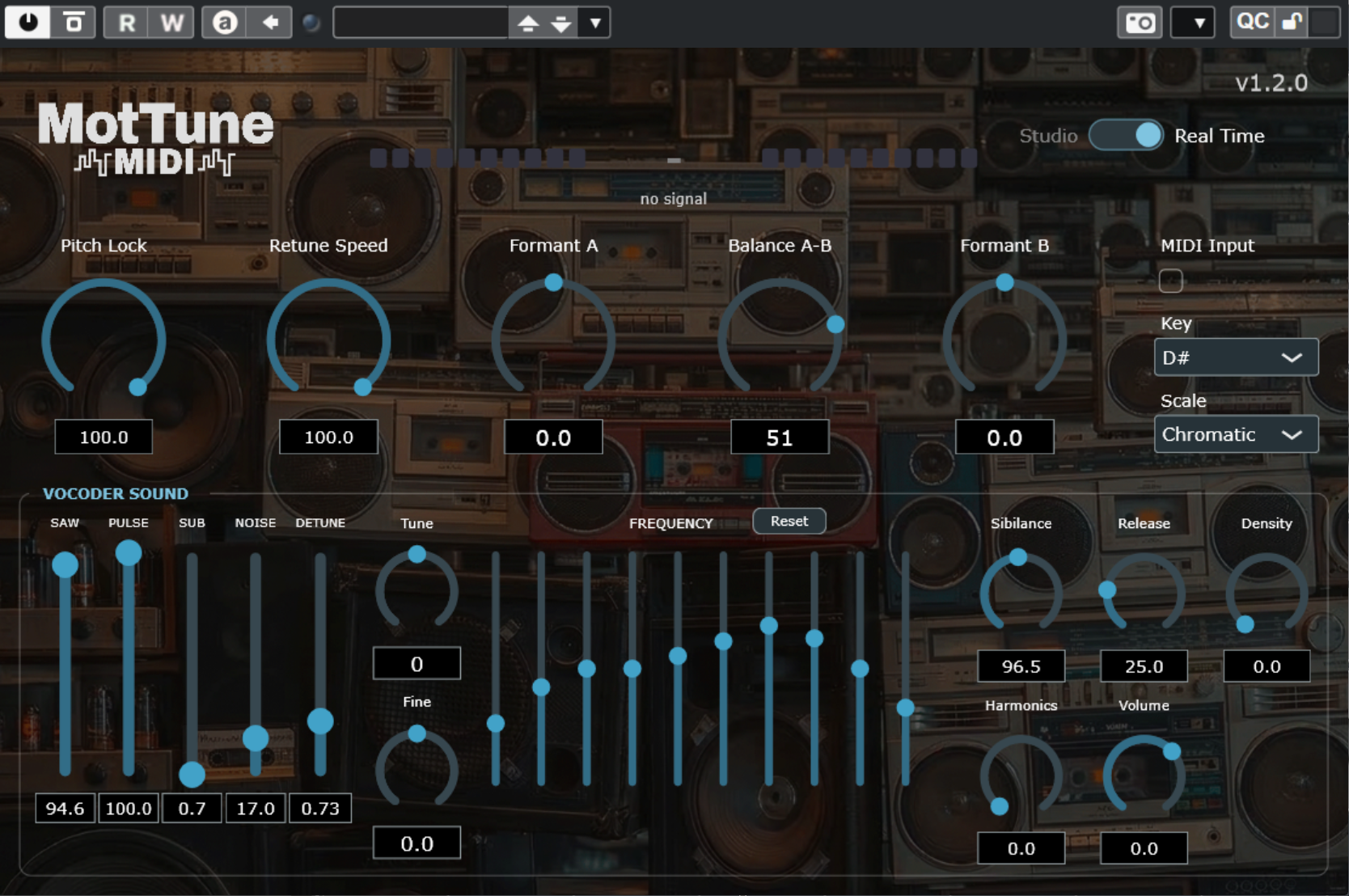Click the v1.2.0 version label
Screen dimensions: 1349x896
pos(1271,82)
